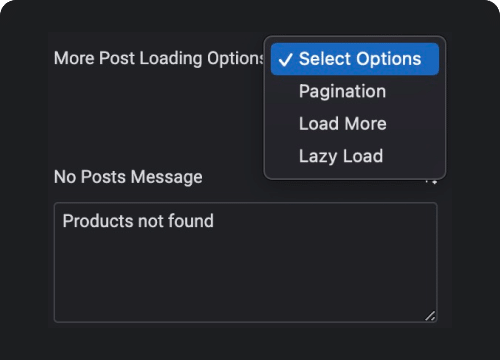Select the Load More option

[355, 124]
